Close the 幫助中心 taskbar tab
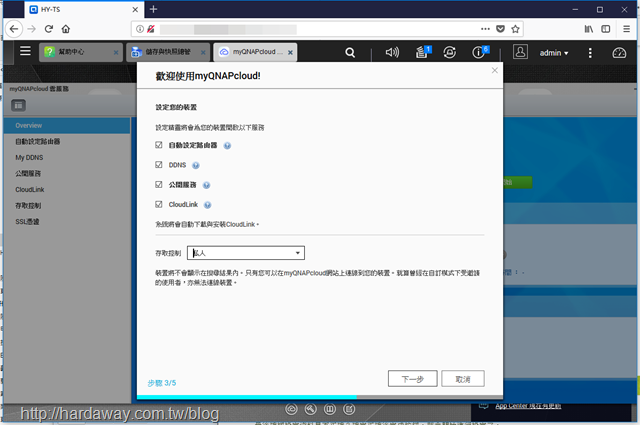 pyautogui.click(x=116, y=53)
